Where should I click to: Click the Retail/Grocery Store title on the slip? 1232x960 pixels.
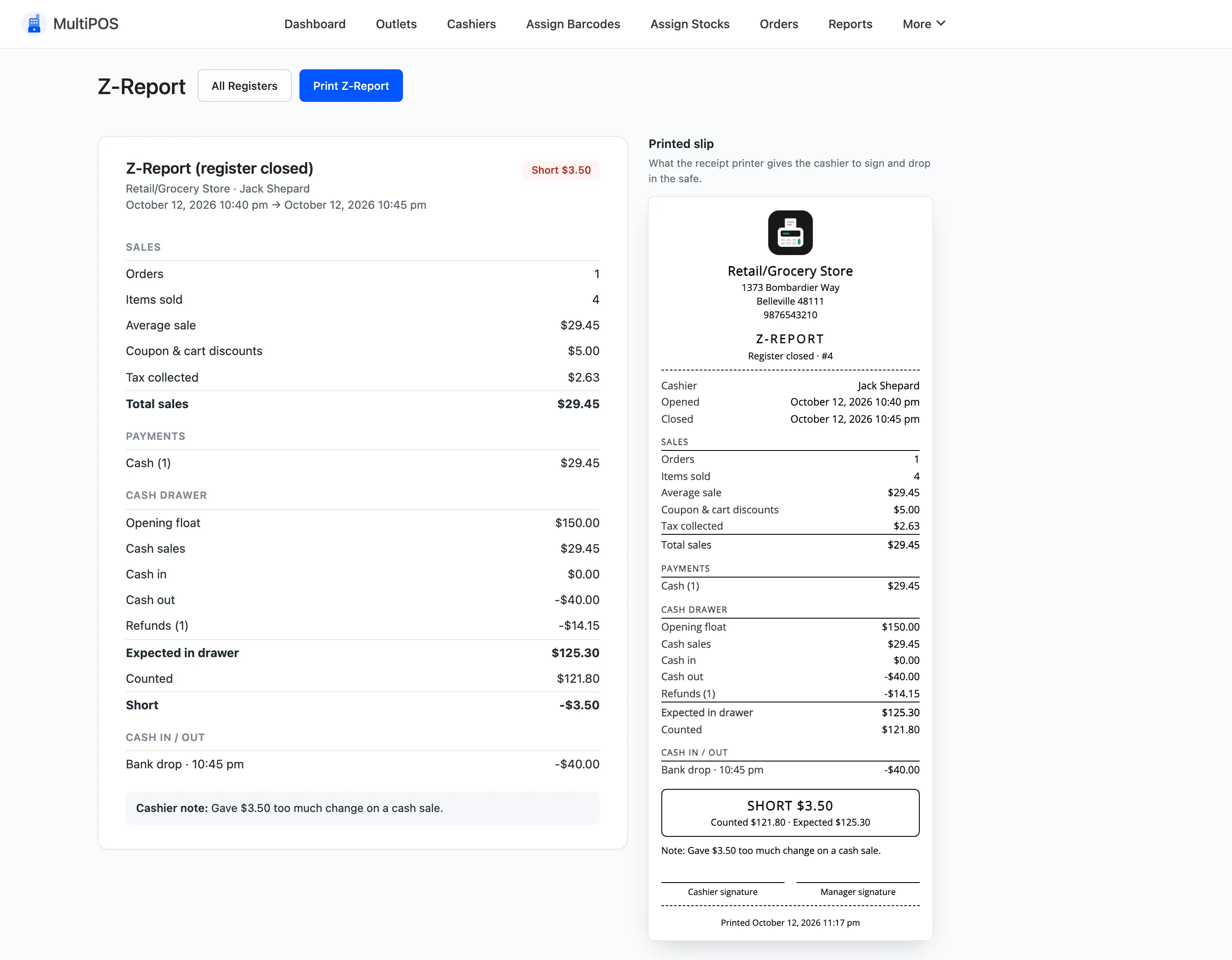point(790,271)
